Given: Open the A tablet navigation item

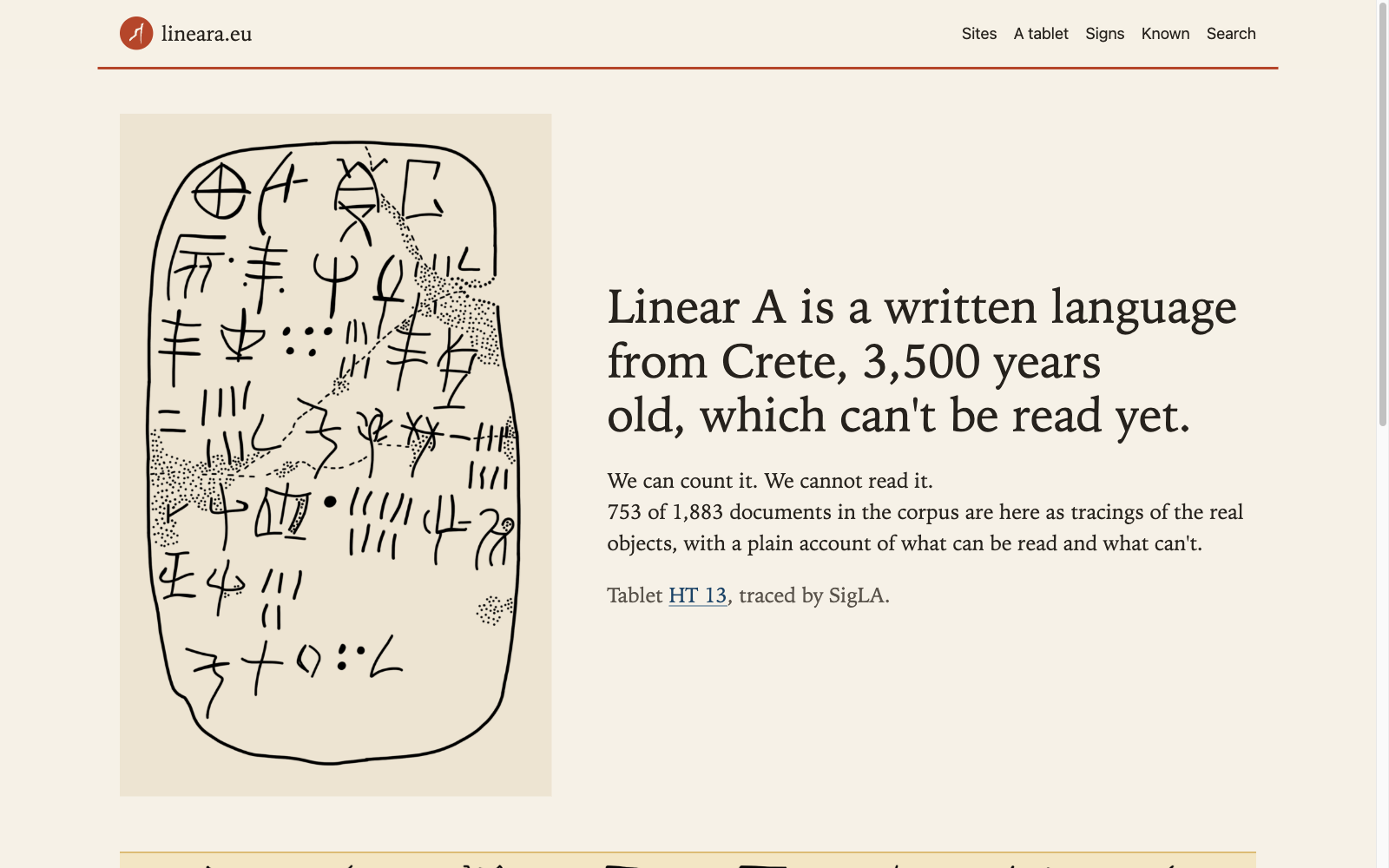Looking at the screenshot, I should 1041,34.
